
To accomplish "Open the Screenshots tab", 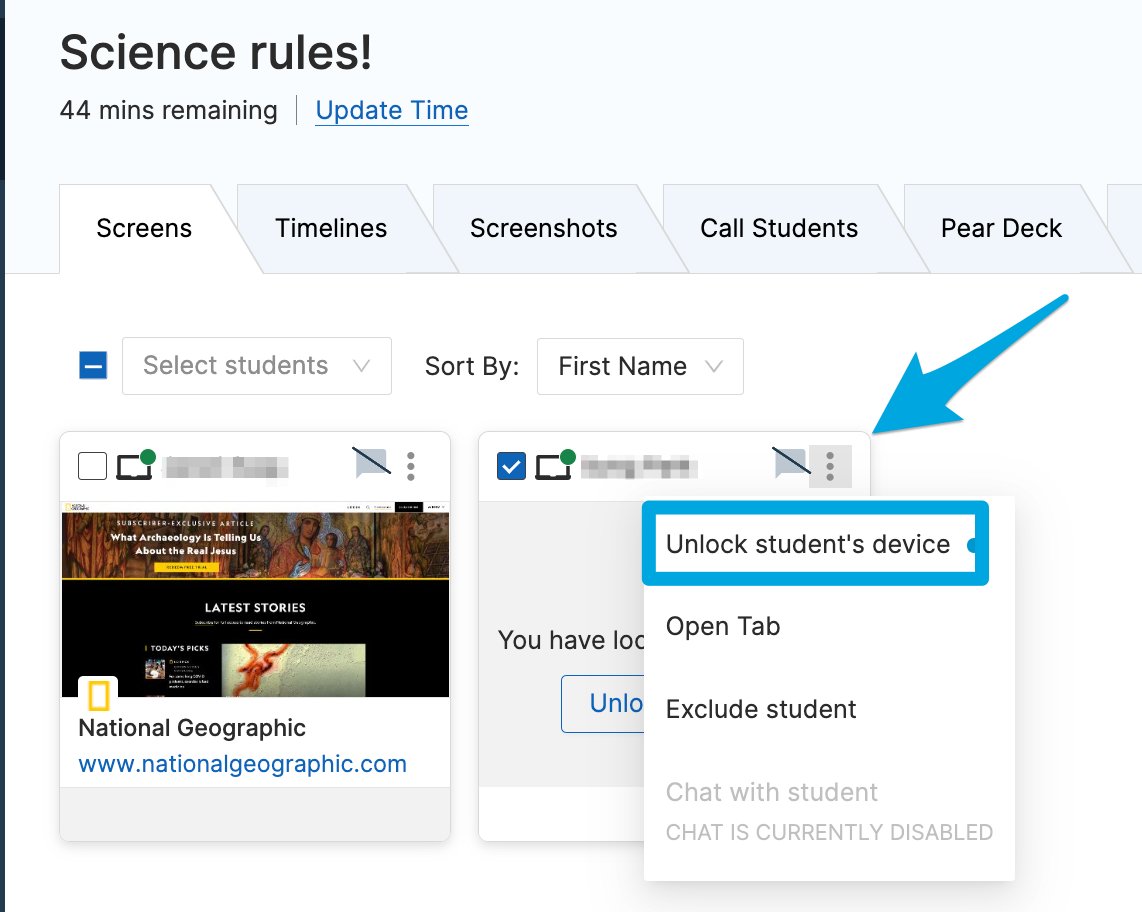I will coord(543,229).
